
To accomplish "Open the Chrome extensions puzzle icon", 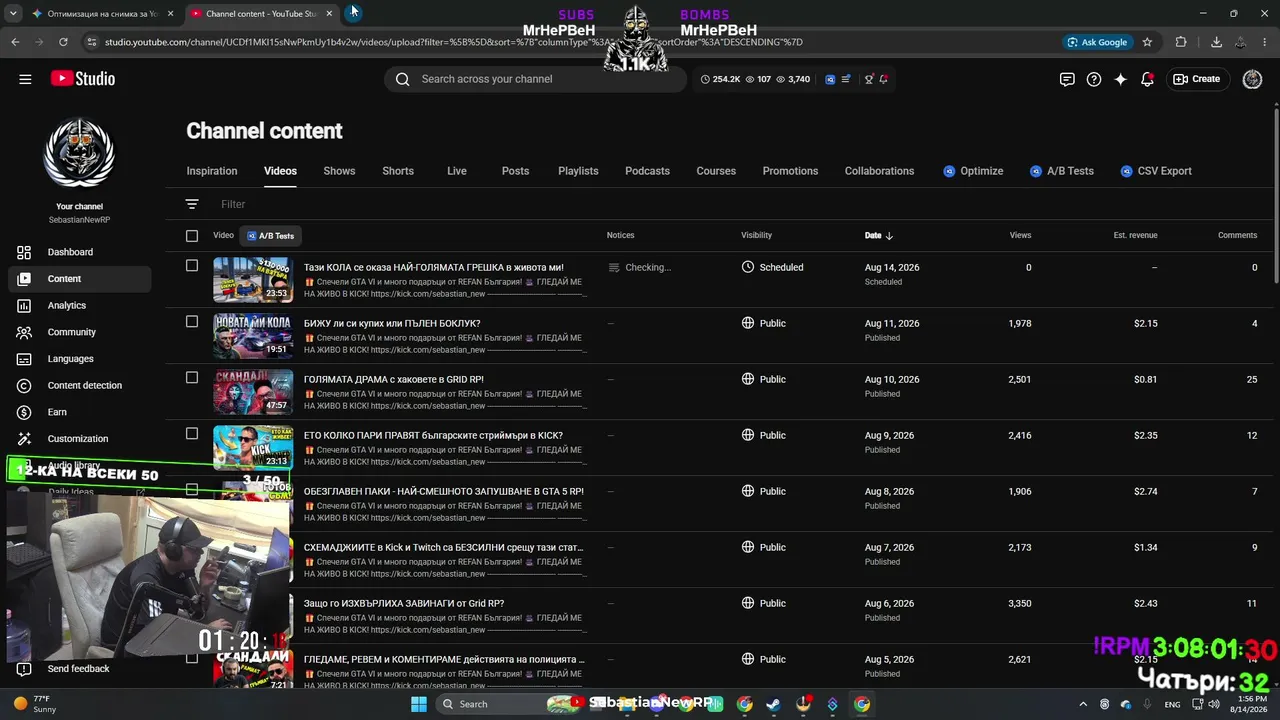I will 1181,42.
